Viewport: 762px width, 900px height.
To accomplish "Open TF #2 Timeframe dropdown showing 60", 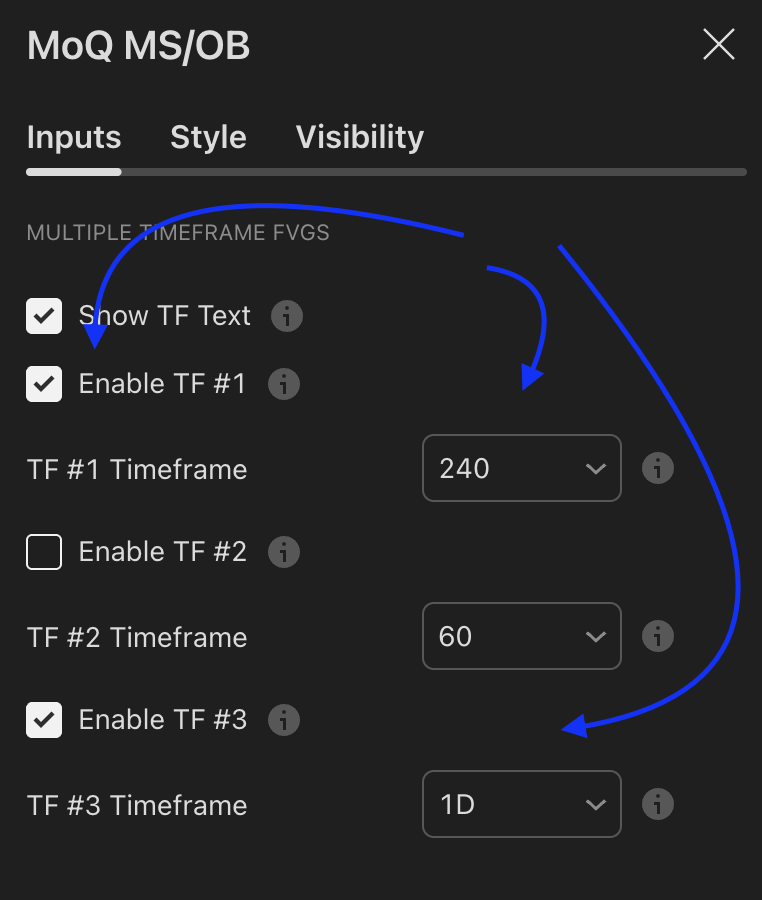I will pos(521,636).
